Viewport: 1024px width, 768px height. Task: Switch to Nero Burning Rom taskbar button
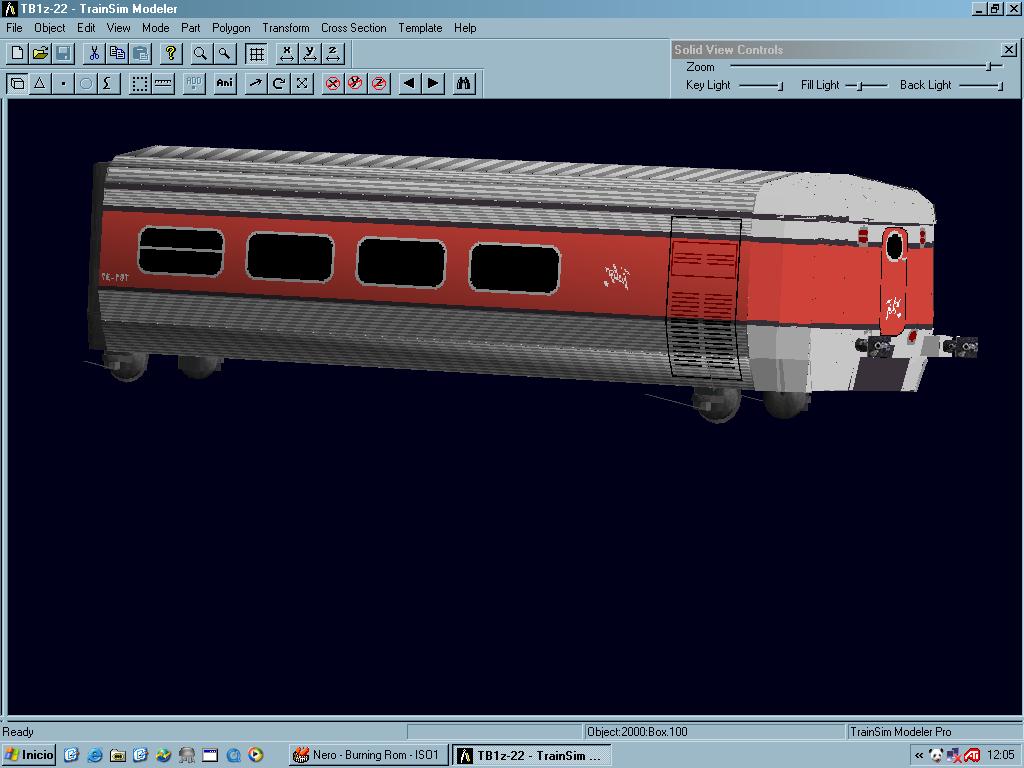(367, 755)
